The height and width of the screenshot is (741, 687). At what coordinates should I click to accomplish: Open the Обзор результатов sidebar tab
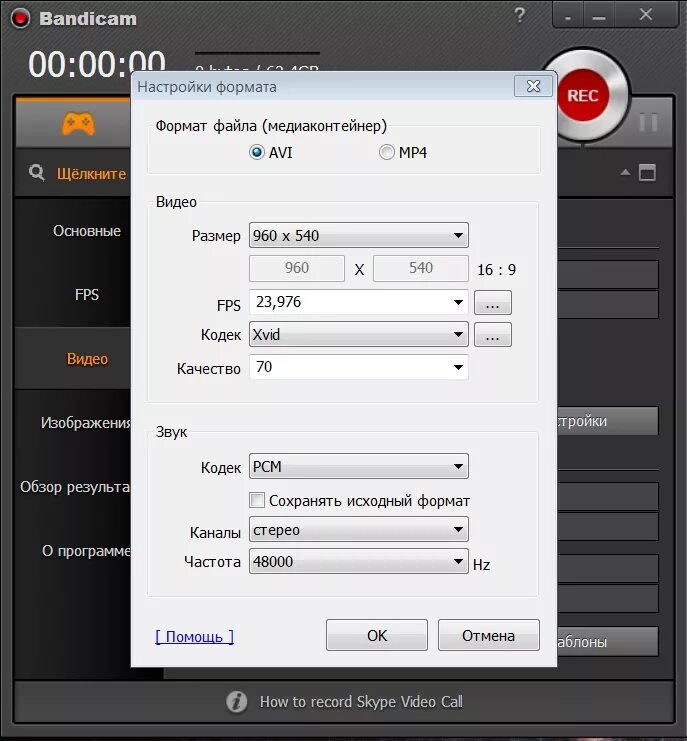coord(75,487)
